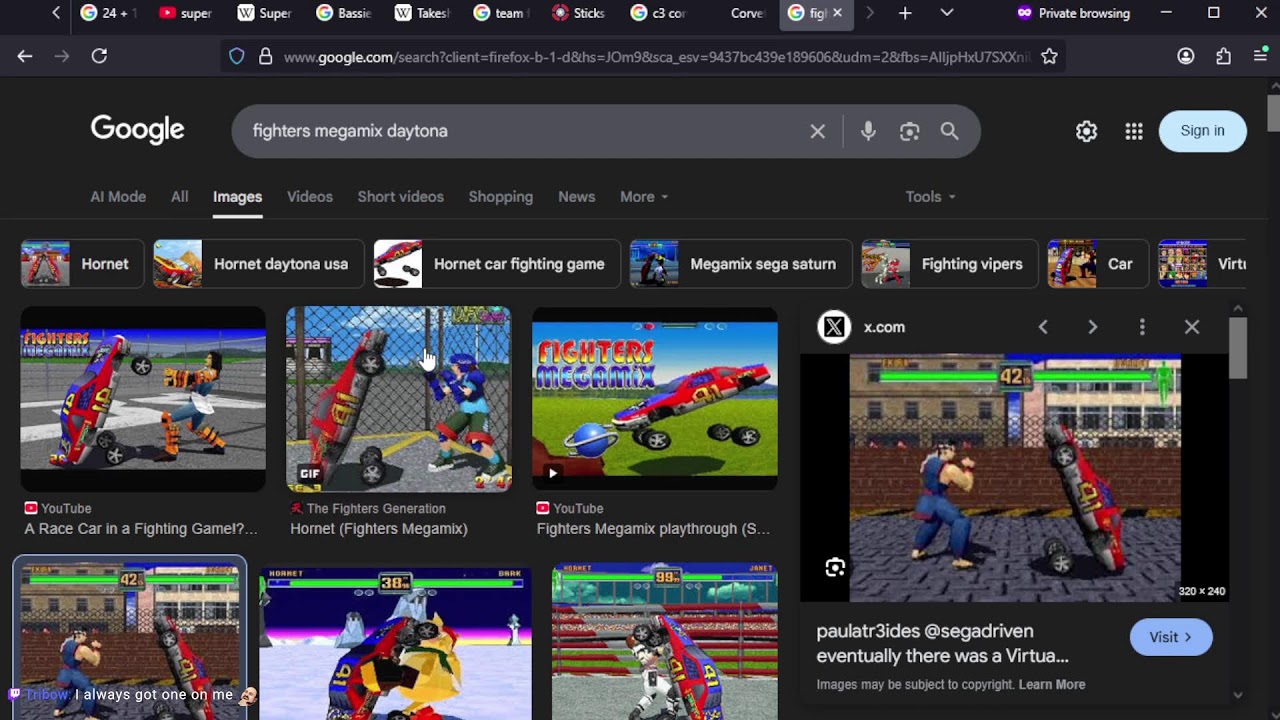Search inside image with Lens icon
The height and width of the screenshot is (720, 1280).
pos(835,568)
